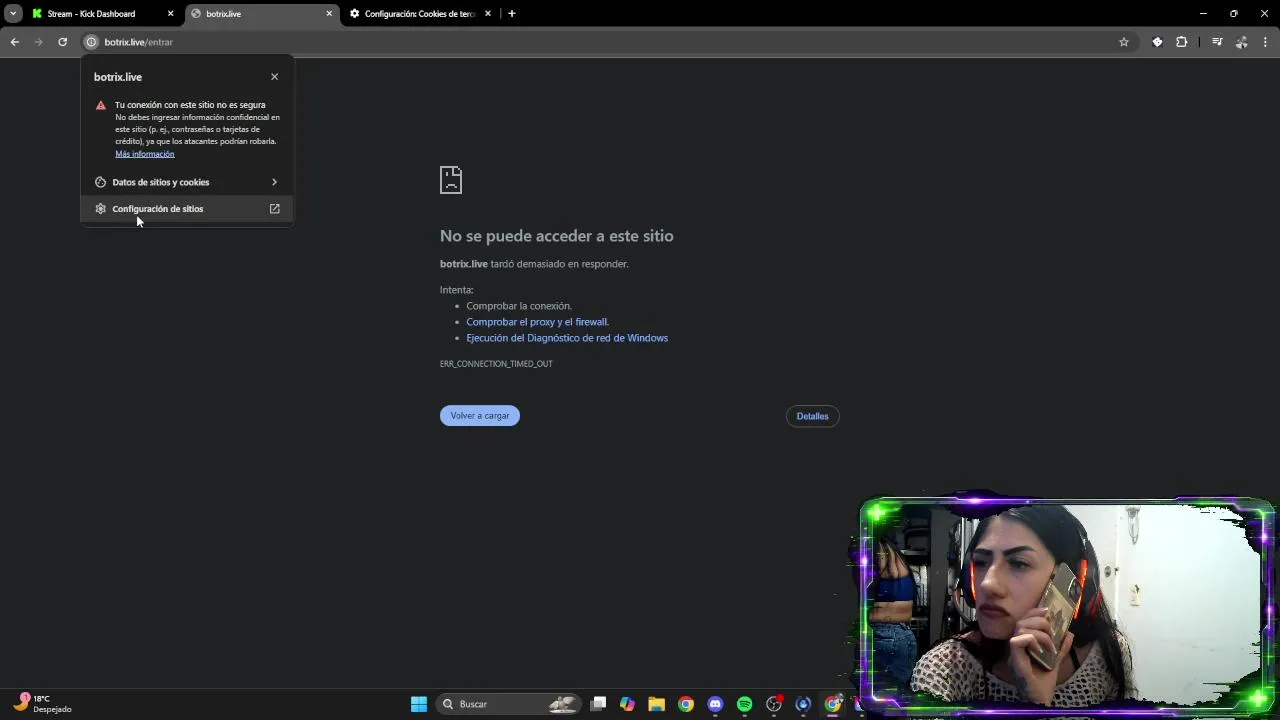Click the pinned extension icon beside the star

tap(1157, 42)
